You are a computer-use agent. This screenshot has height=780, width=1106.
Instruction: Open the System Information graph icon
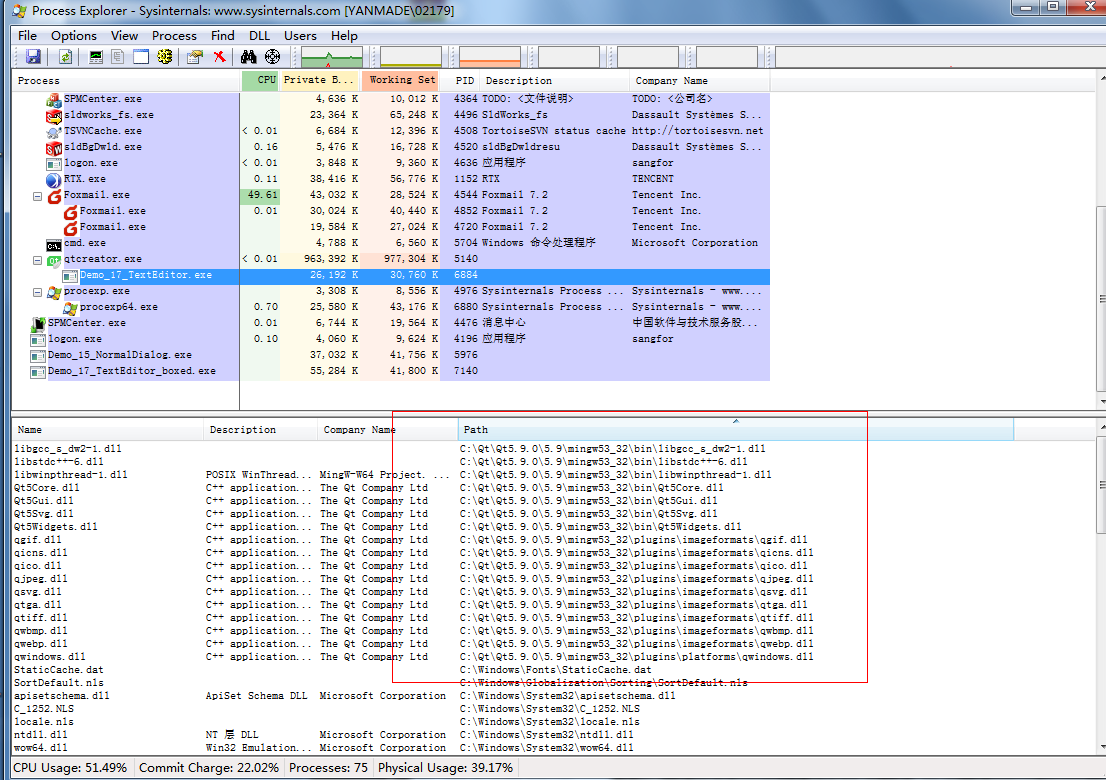tap(96, 56)
